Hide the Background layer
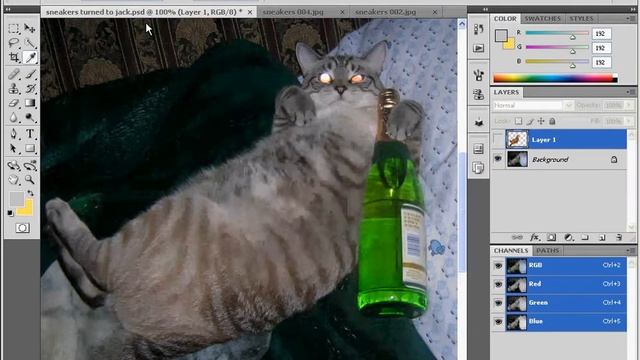 pos(498,159)
